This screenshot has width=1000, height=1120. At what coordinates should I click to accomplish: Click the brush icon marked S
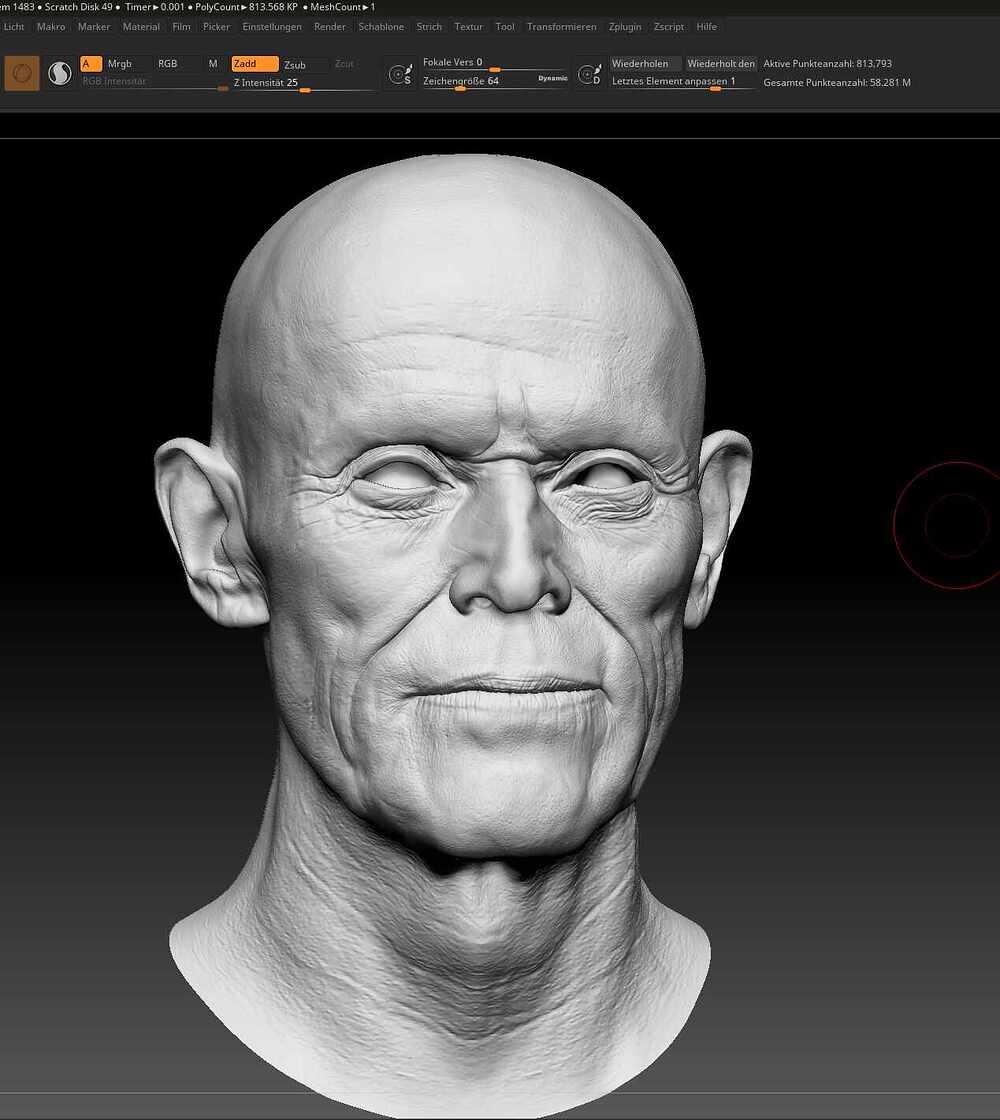pos(401,74)
